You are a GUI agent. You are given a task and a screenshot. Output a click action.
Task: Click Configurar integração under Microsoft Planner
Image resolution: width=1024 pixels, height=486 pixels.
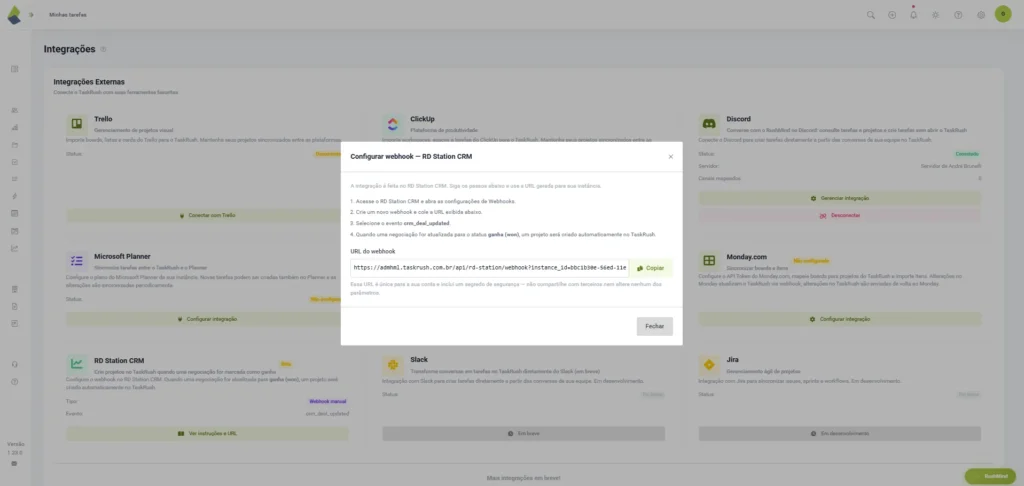(x=208, y=319)
